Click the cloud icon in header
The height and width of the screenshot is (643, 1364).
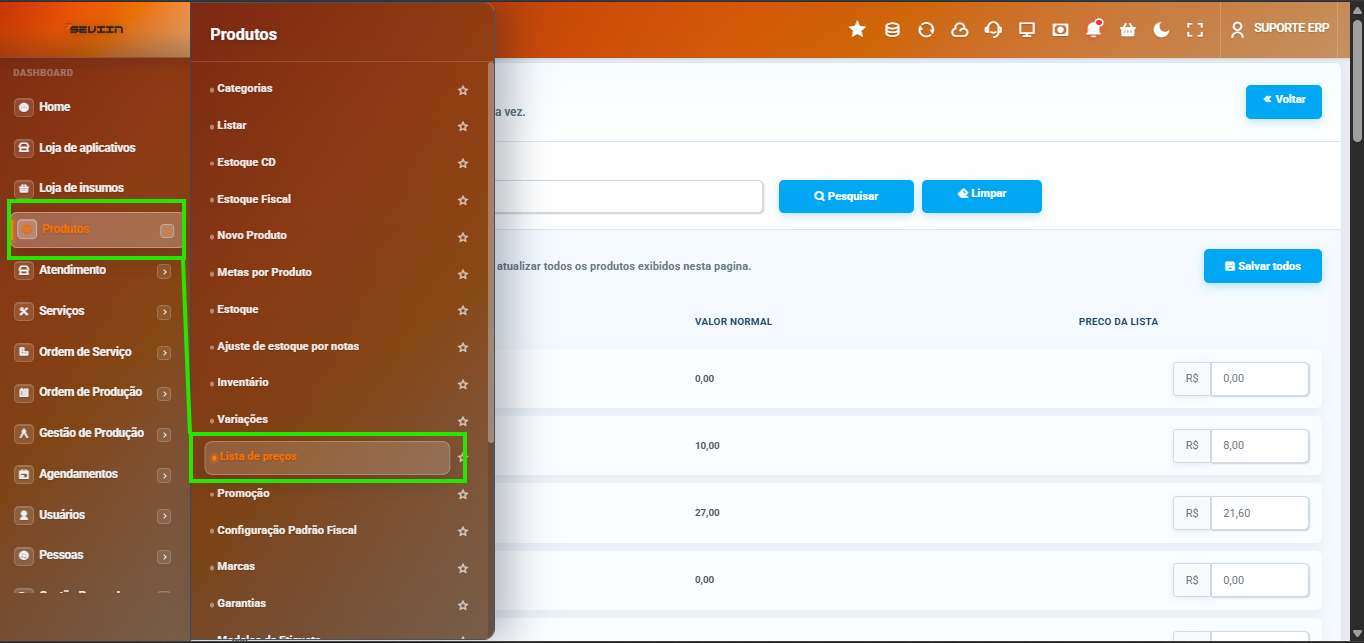[x=960, y=29]
